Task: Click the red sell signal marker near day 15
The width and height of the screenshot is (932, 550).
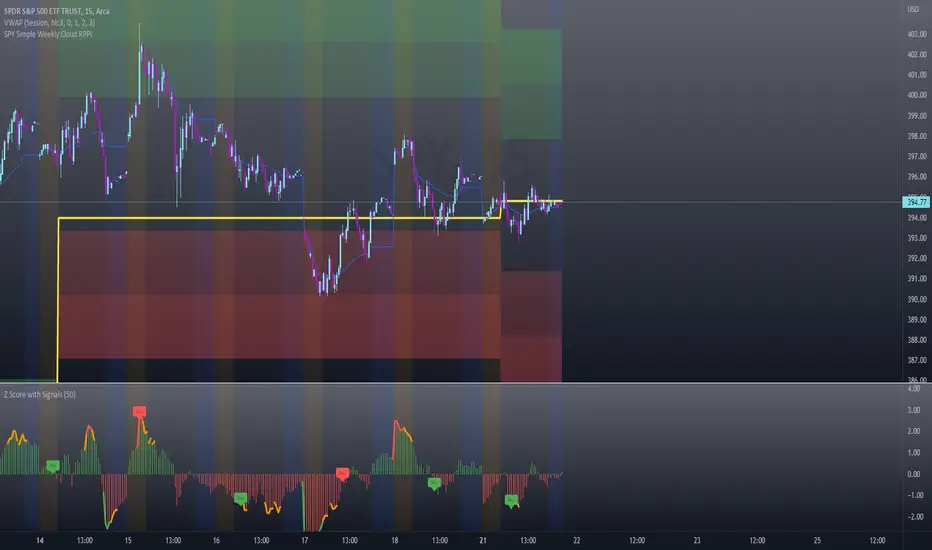Action: (x=139, y=411)
